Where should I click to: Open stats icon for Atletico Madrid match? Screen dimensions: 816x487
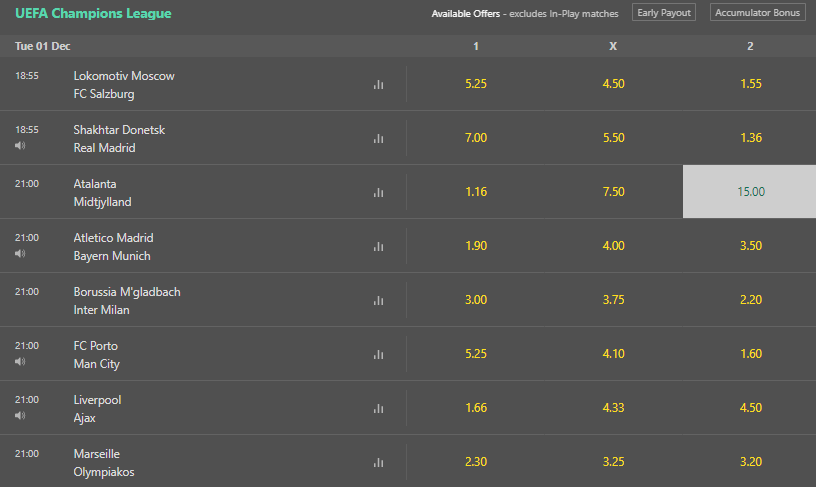[x=378, y=246]
